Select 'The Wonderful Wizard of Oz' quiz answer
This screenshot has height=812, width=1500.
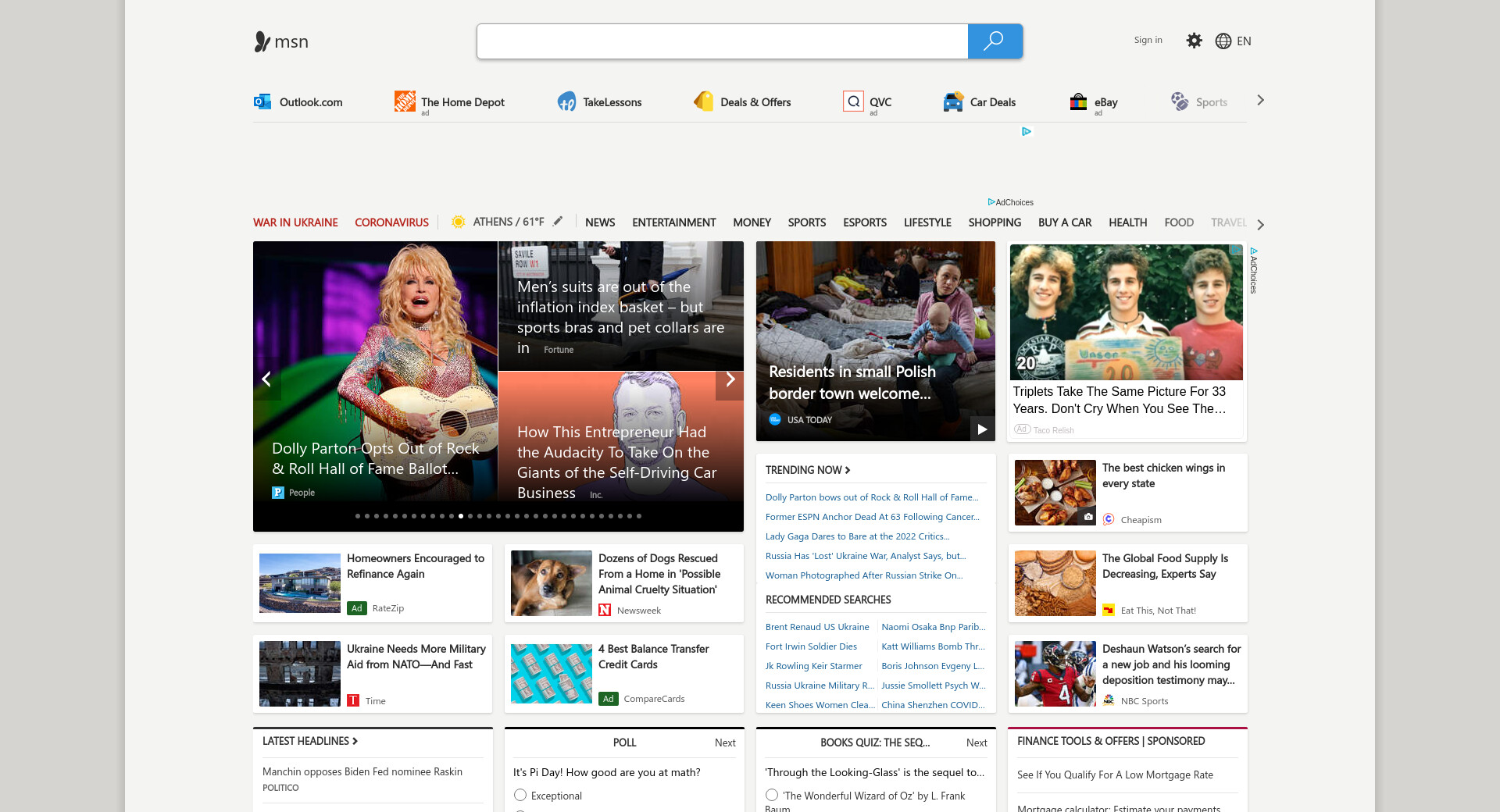click(x=772, y=795)
